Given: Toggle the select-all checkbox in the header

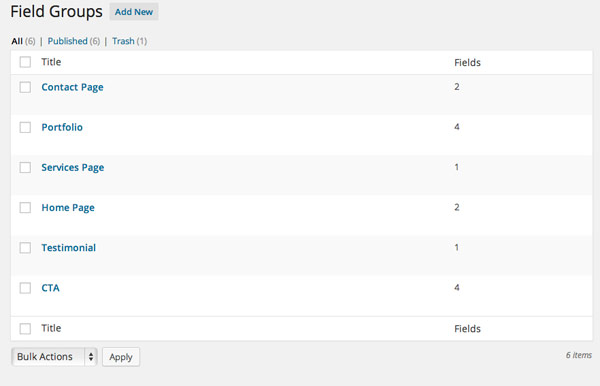Looking at the screenshot, I should [x=25, y=62].
